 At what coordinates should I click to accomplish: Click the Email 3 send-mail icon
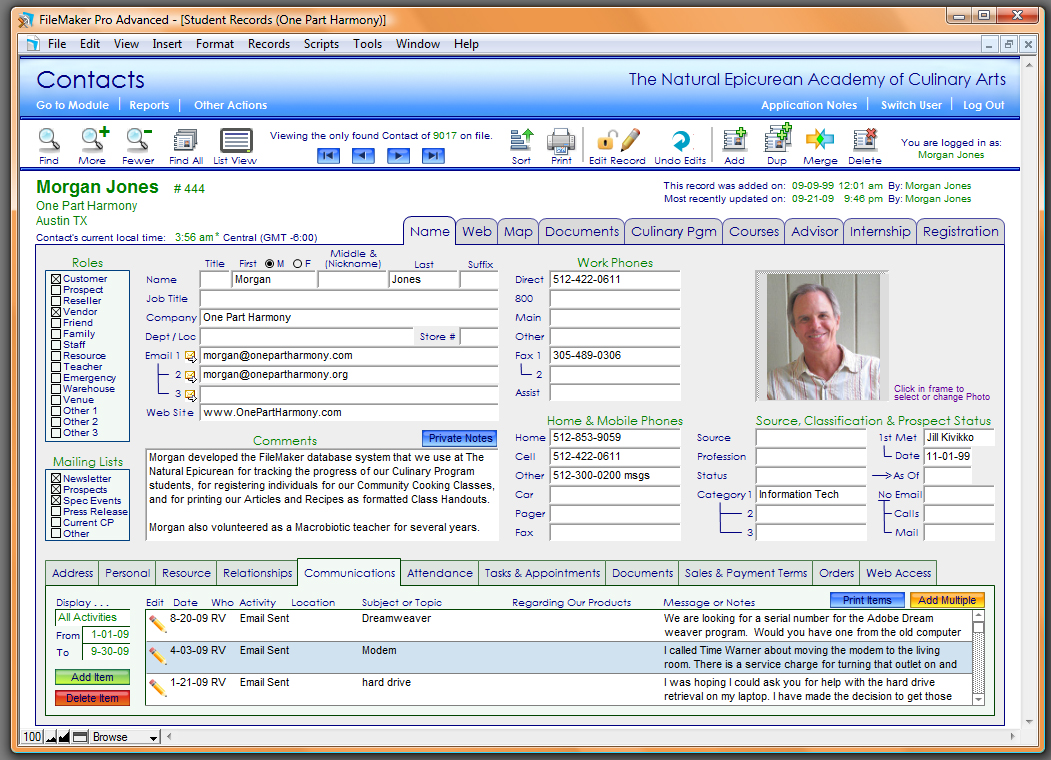[x=190, y=395]
